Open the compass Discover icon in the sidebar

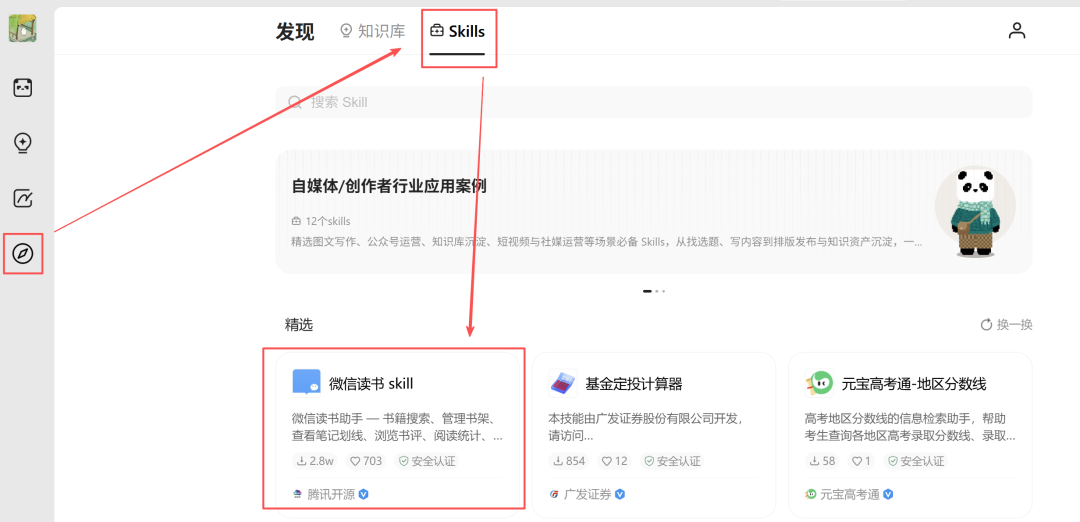point(23,254)
